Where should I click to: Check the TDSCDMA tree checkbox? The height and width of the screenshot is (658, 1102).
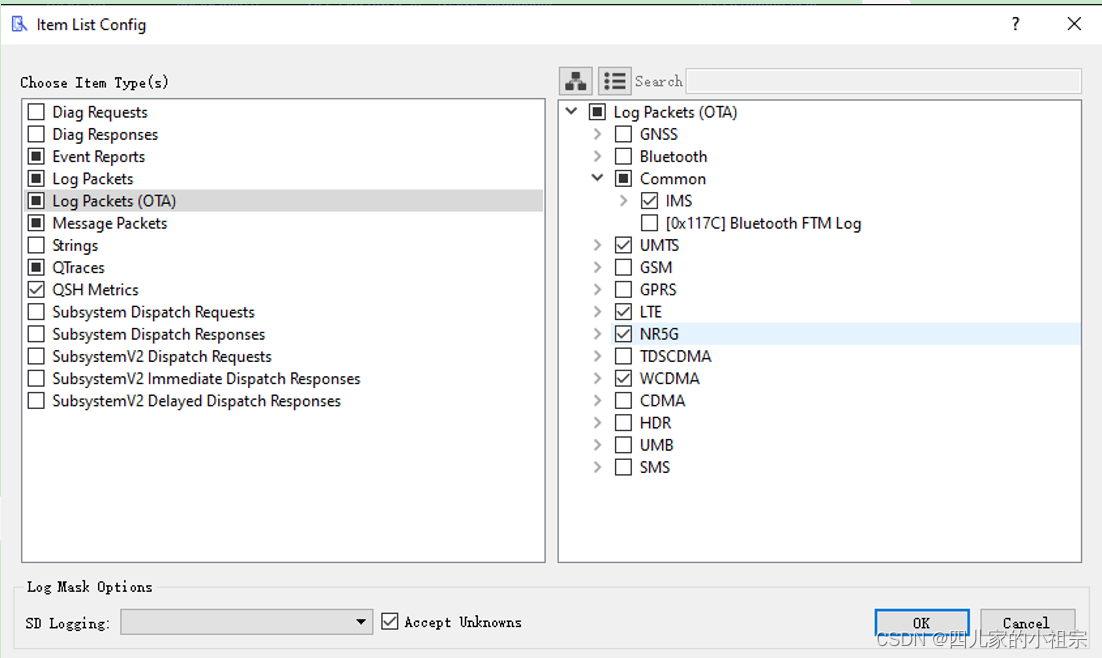pyautogui.click(x=623, y=356)
